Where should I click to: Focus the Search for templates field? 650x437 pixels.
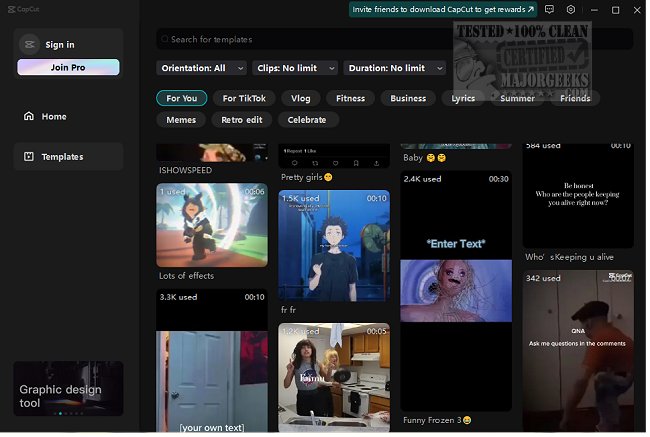click(x=397, y=39)
